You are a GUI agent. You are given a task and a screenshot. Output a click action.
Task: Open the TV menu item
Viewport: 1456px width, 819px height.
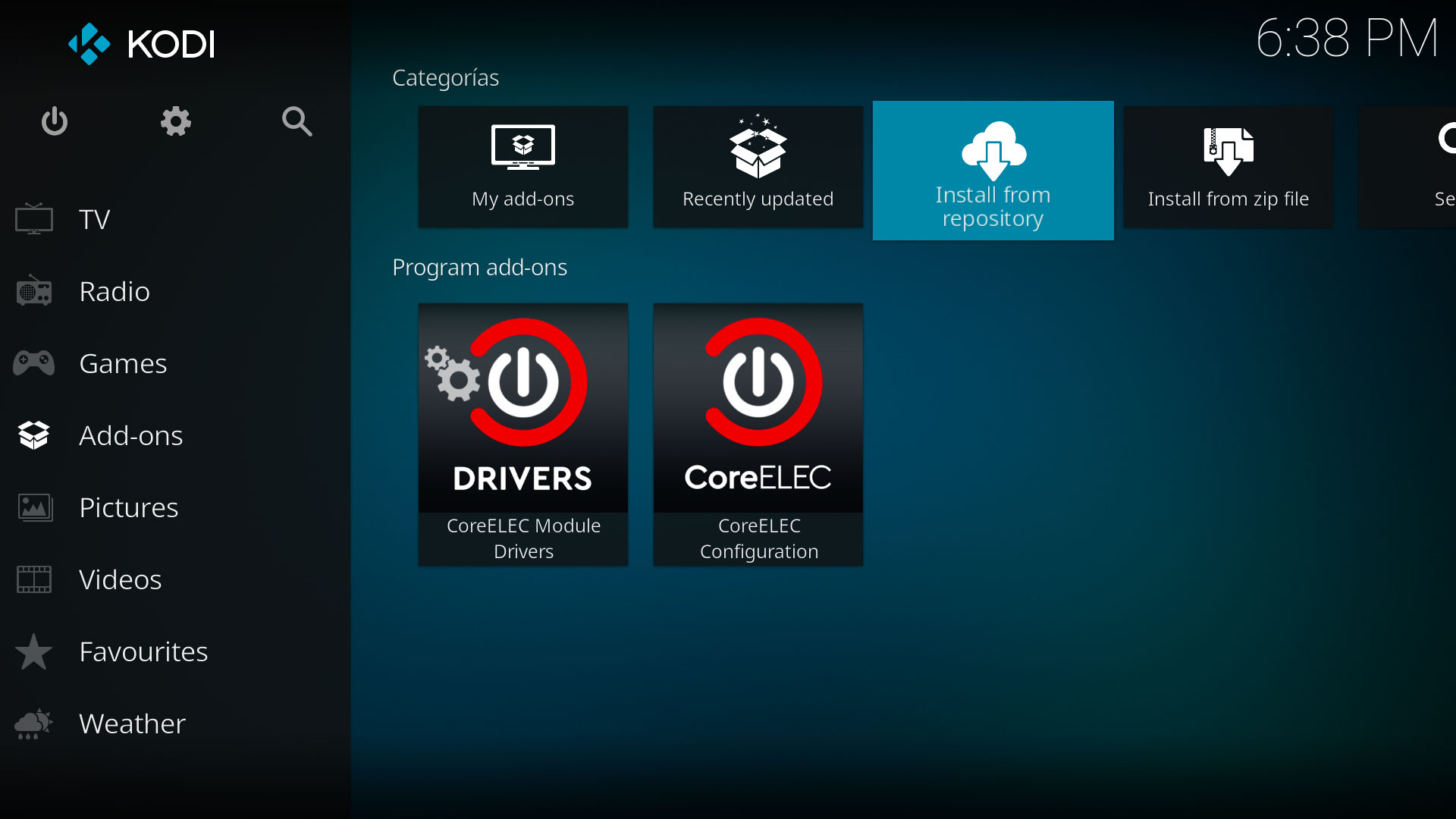tap(175, 219)
